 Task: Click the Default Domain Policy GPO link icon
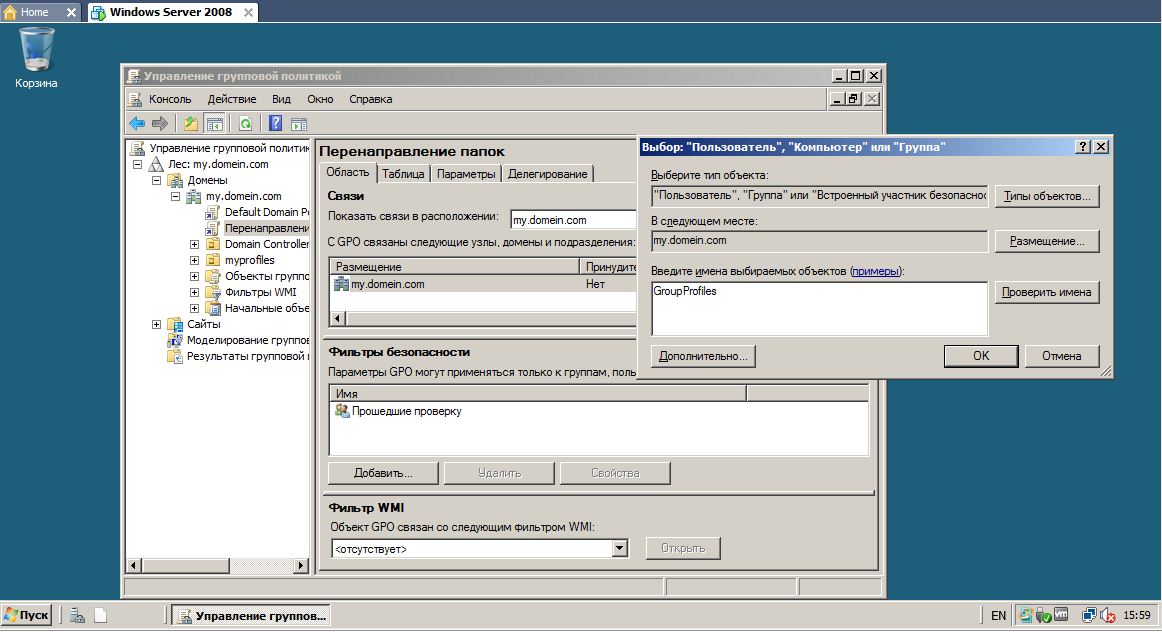pos(213,212)
